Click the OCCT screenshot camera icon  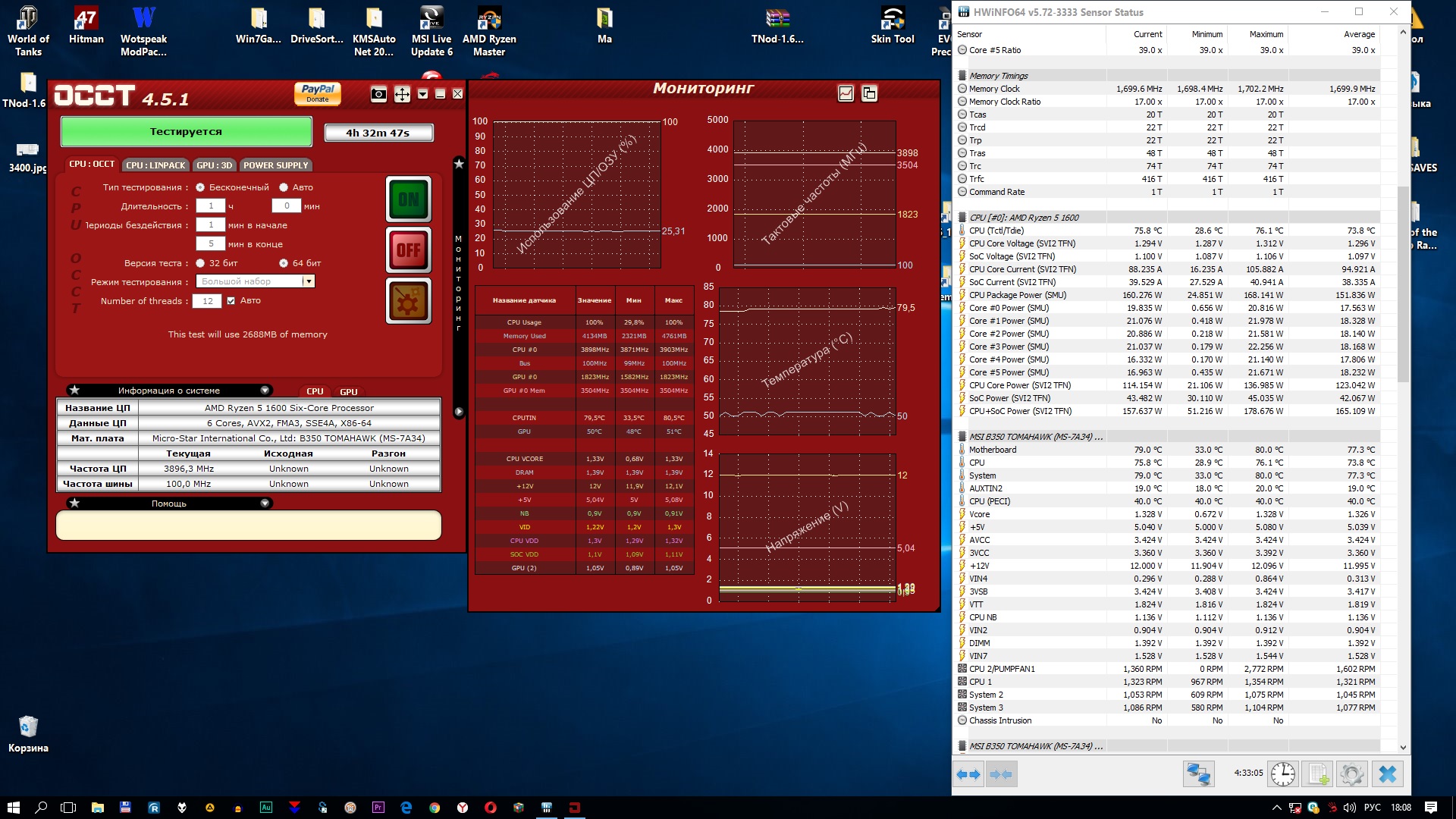pos(378,94)
